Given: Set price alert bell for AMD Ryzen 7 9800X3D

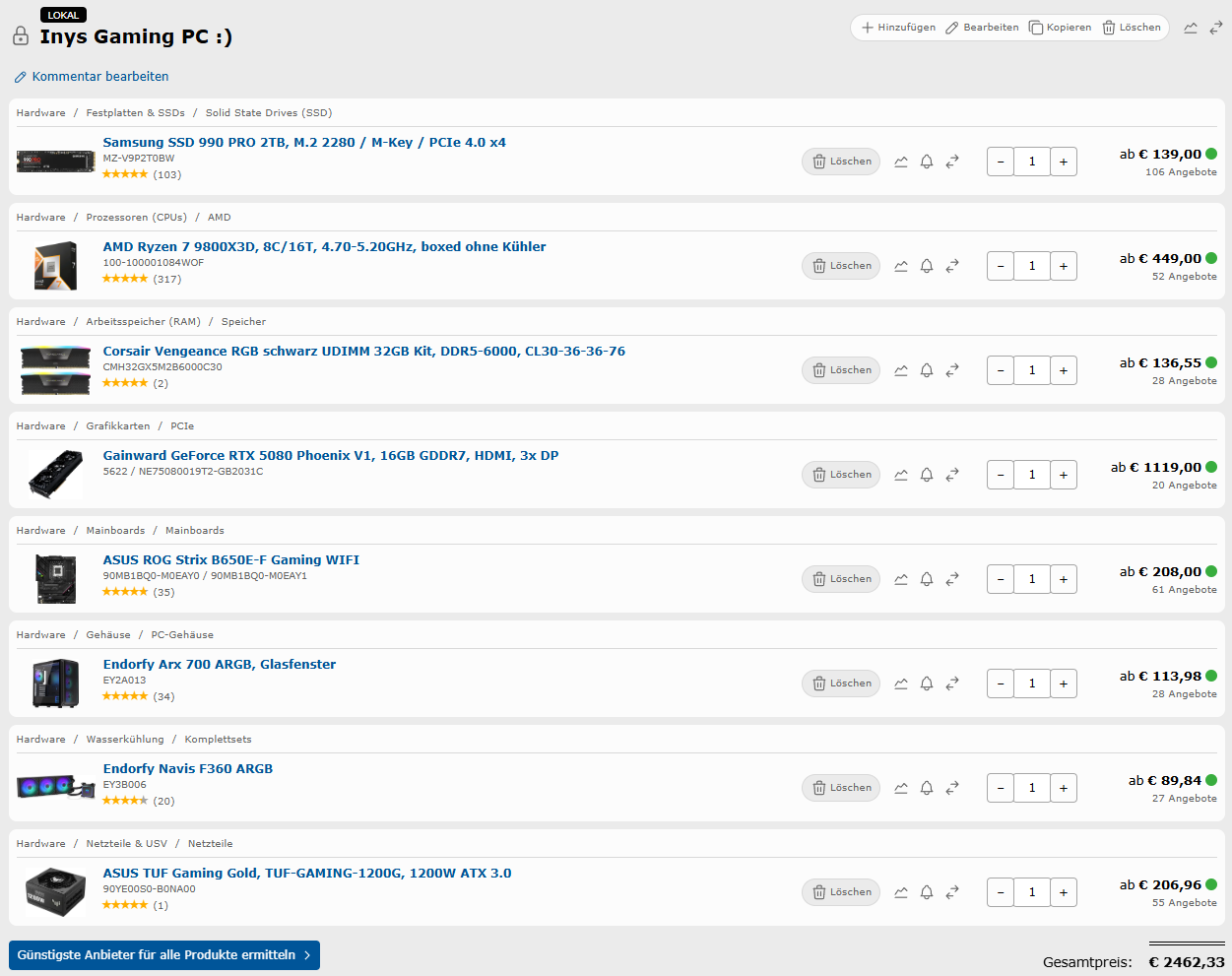Looking at the screenshot, I should tap(927, 266).
